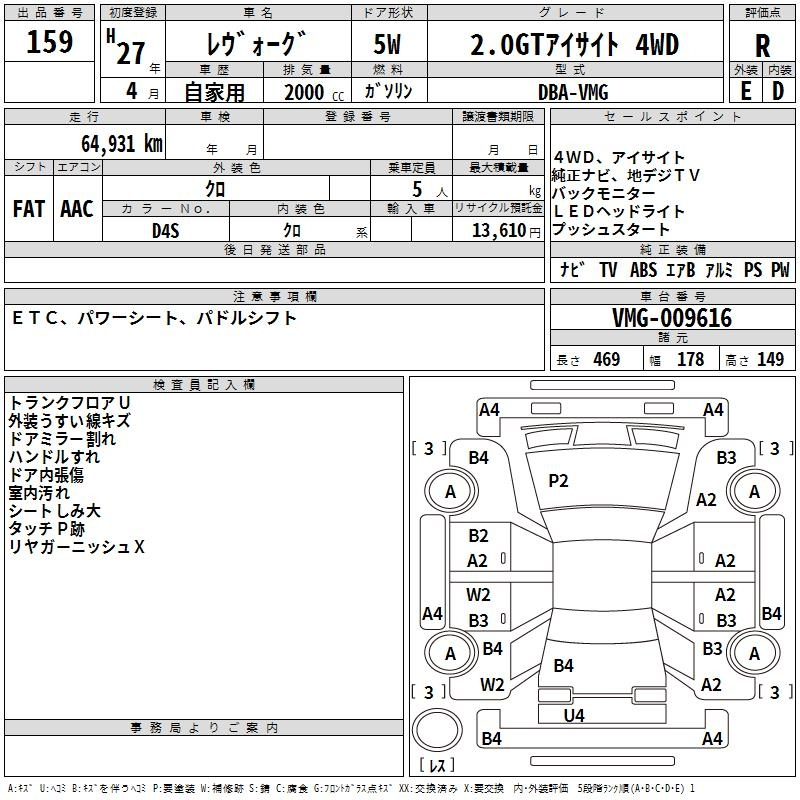This screenshot has width=800, height=800.
Task: Click the model code DBA-VMG
Action: click(x=573, y=92)
